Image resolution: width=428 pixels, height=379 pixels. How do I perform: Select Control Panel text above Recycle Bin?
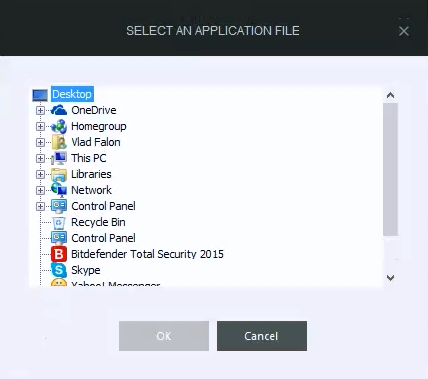point(103,206)
